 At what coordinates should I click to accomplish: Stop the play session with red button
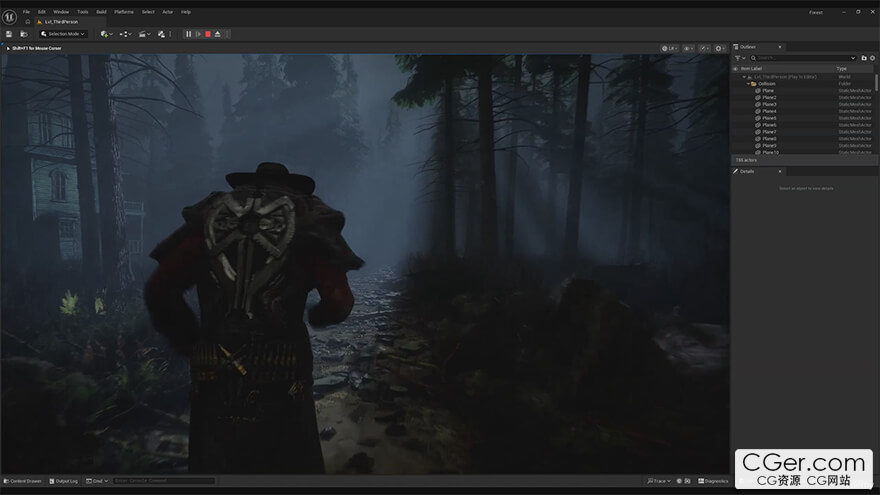tap(208, 34)
